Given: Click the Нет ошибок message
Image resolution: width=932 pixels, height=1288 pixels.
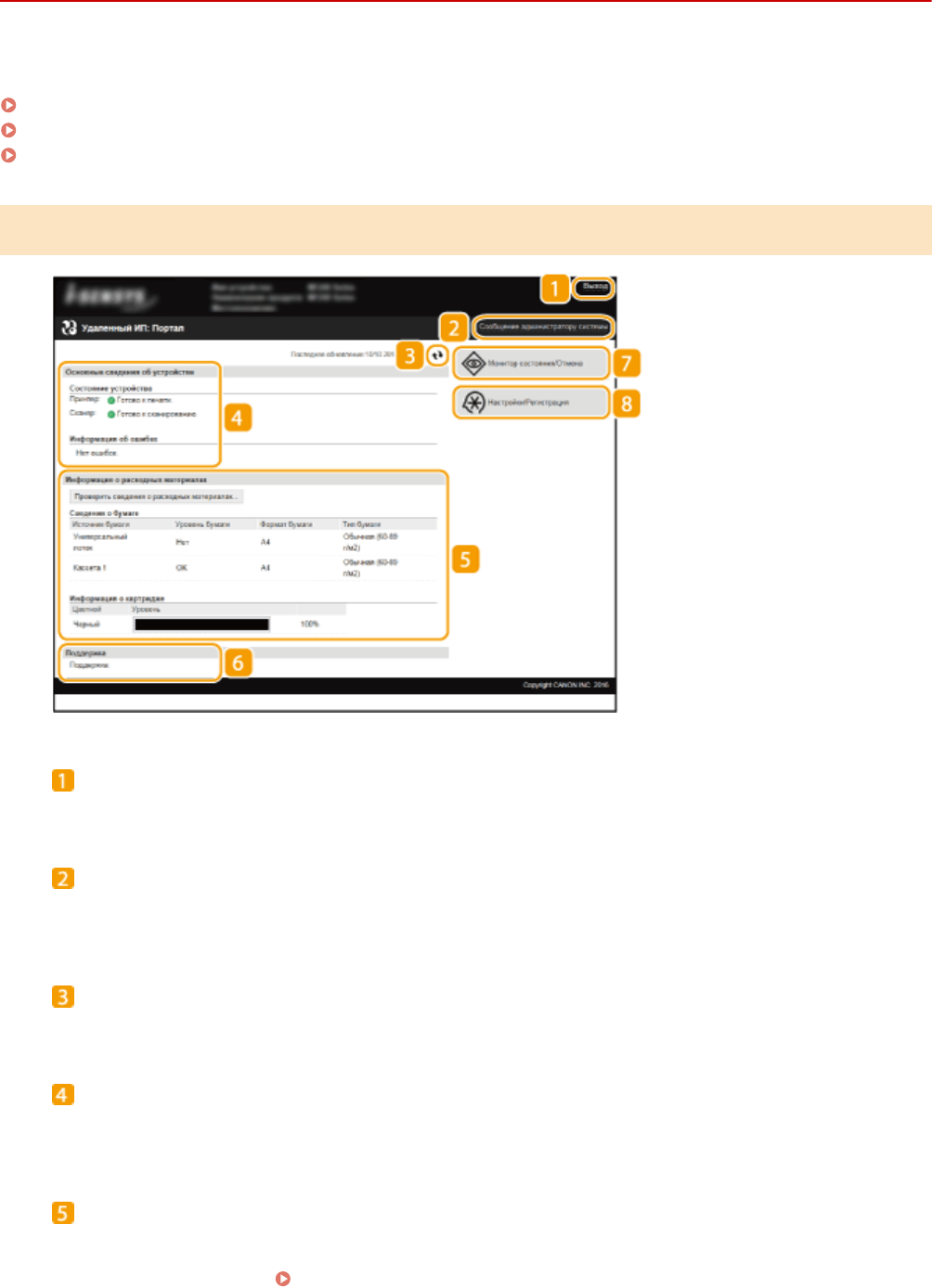Looking at the screenshot, I should coord(97,453).
